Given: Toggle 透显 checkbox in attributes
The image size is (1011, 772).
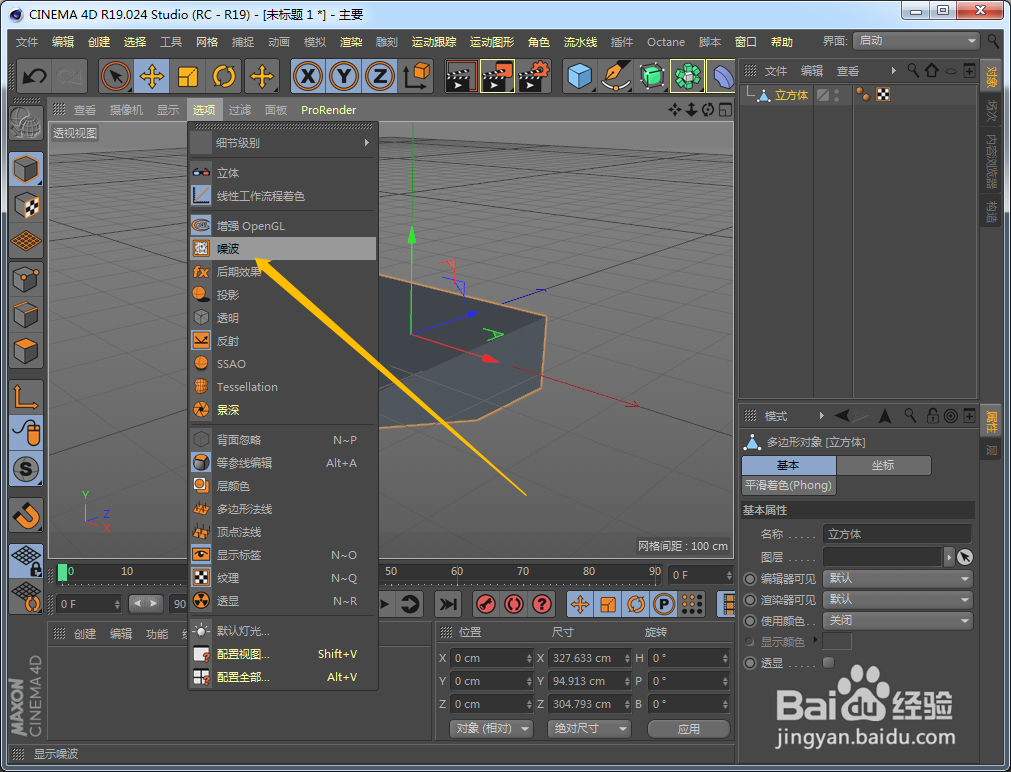Looking at the screenshot, I should 829,662.
